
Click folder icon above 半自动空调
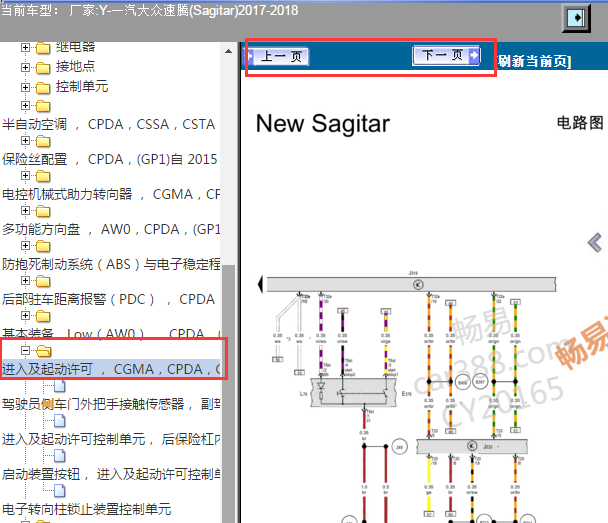(x=43, y=106)
